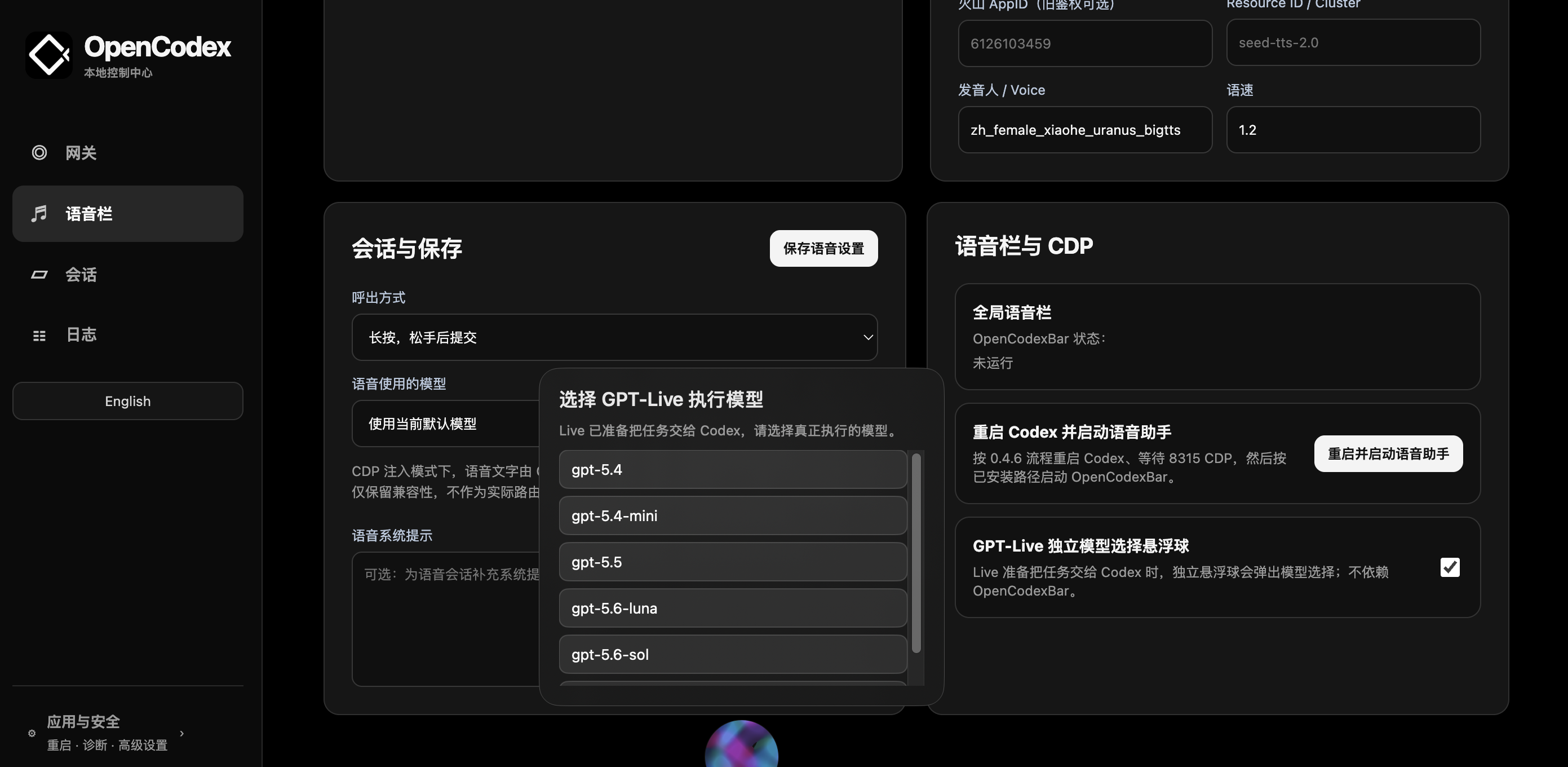Click the model list scrollbar
The height and width of the screenshot is (767, 1568).
coord(916,553)
